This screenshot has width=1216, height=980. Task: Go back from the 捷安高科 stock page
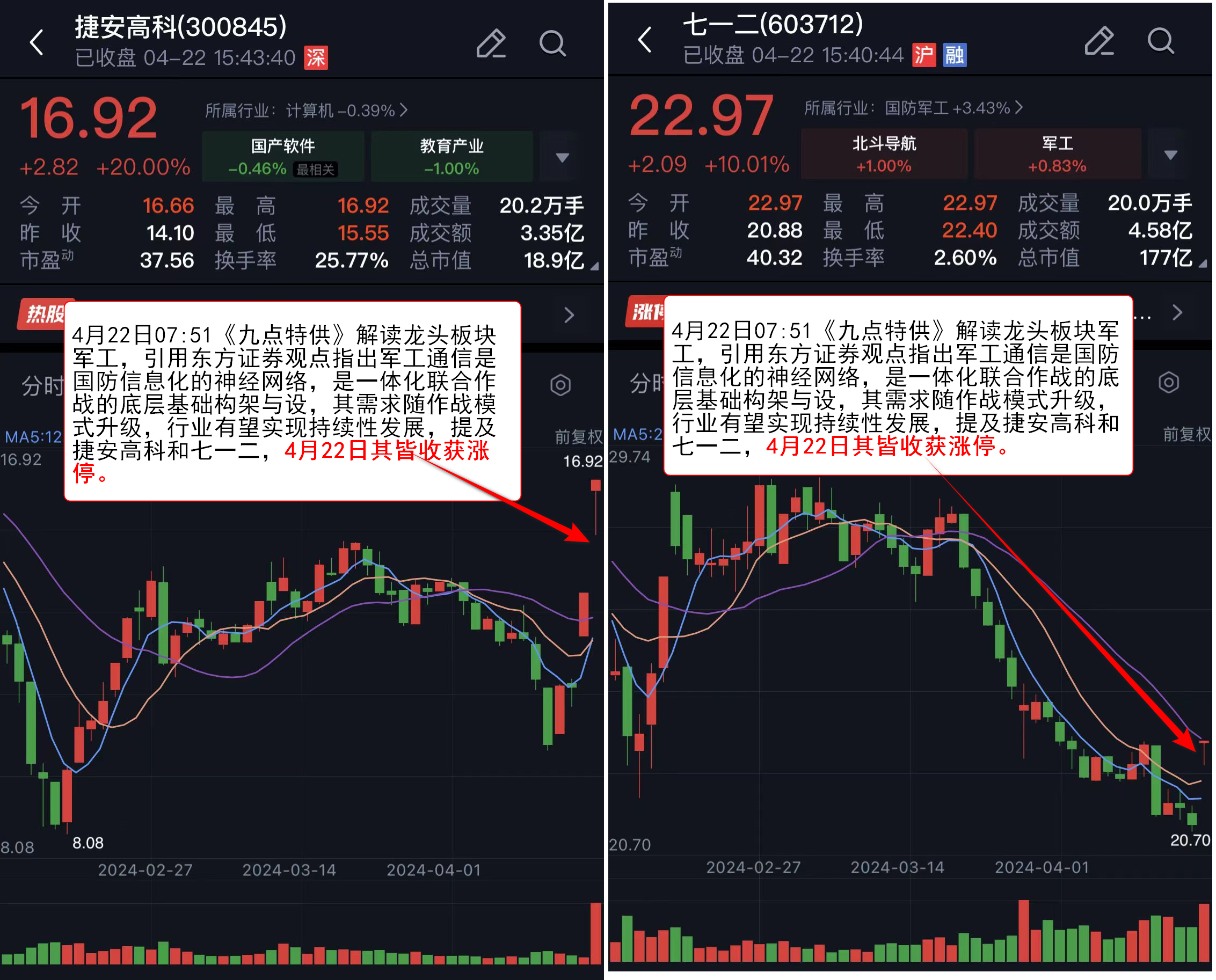point(37,42)
